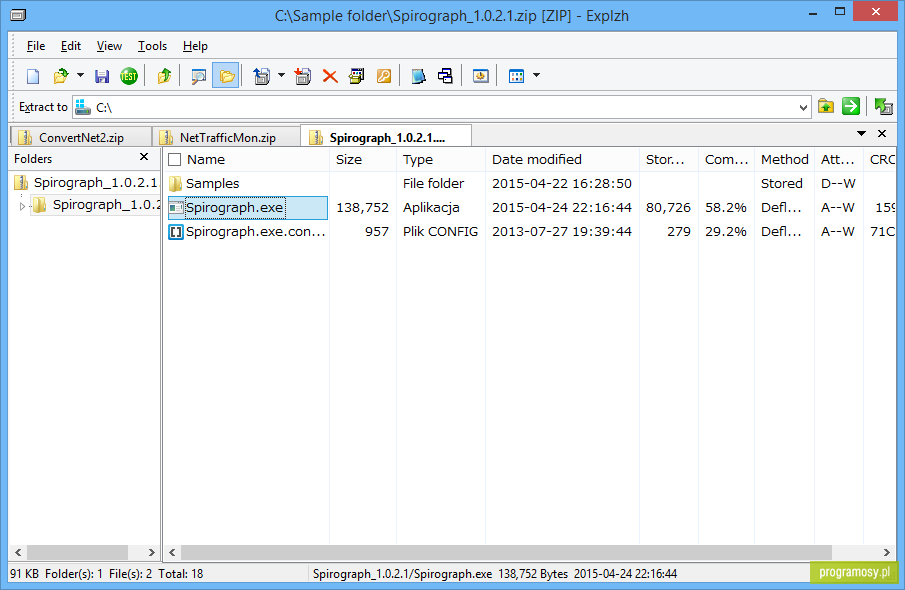The image size is (905, 590).
Task: Open the Tools menu
Action: click(x=152, y=46)
